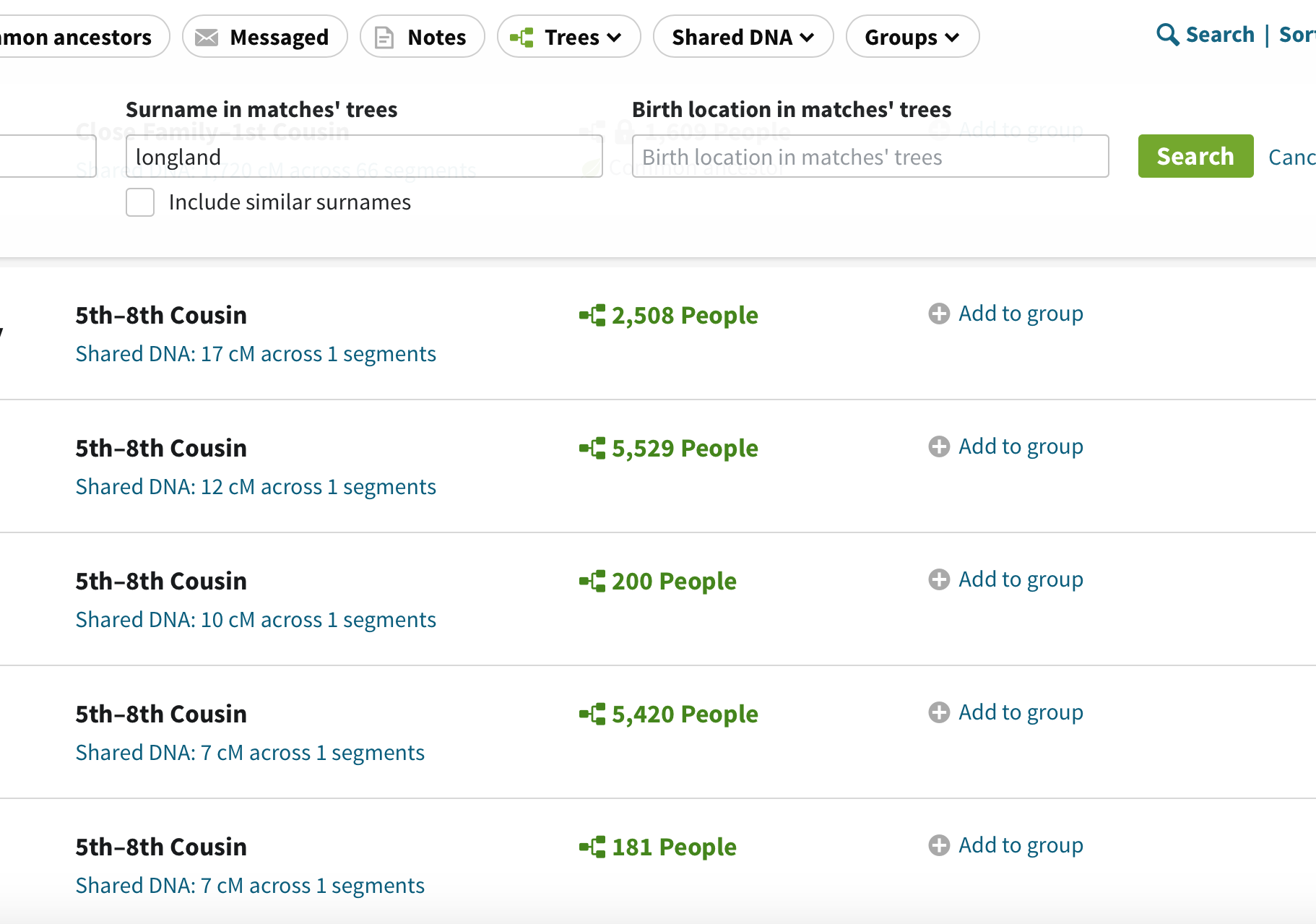Viewport: 1316px width, 924px height.
Task: Click the magnifier icon beside Search
Action: [1167, 35]
